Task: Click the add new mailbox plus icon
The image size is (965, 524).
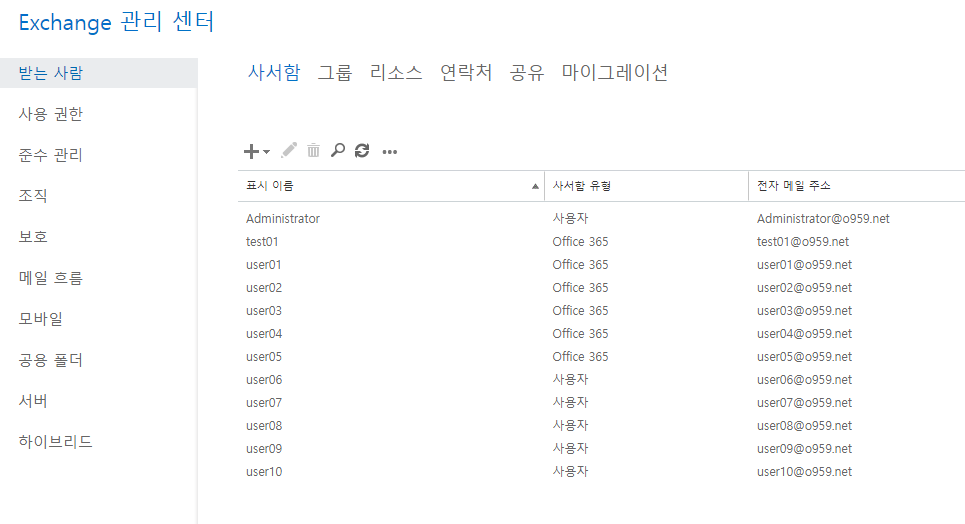Action: point(251,151)
